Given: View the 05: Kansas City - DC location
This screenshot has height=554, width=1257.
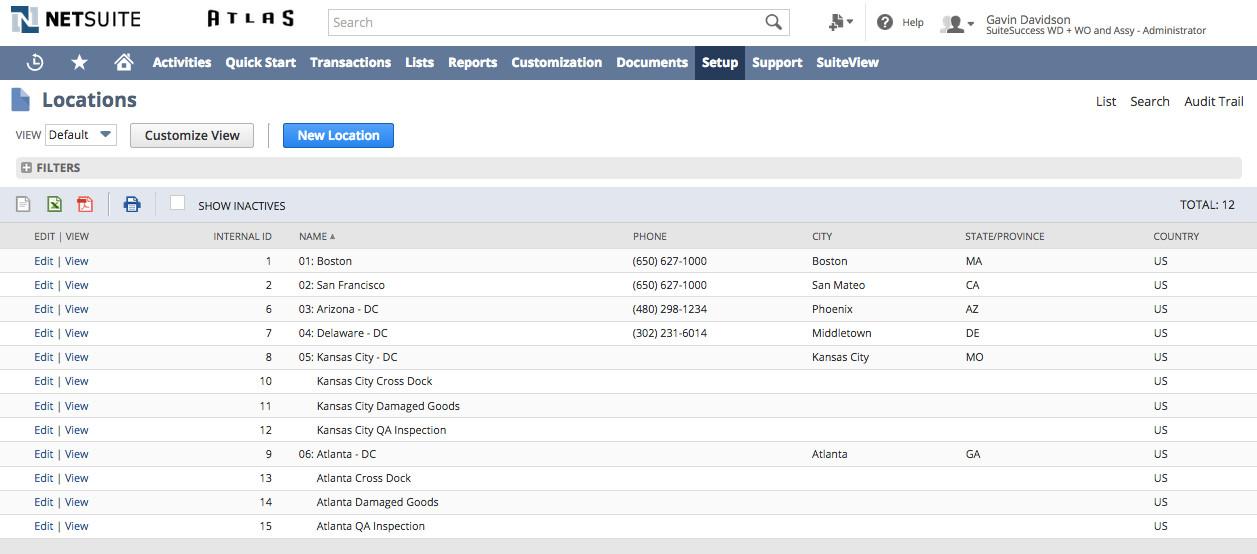Looking at the screenshot, I should click(x=77, y=357).
